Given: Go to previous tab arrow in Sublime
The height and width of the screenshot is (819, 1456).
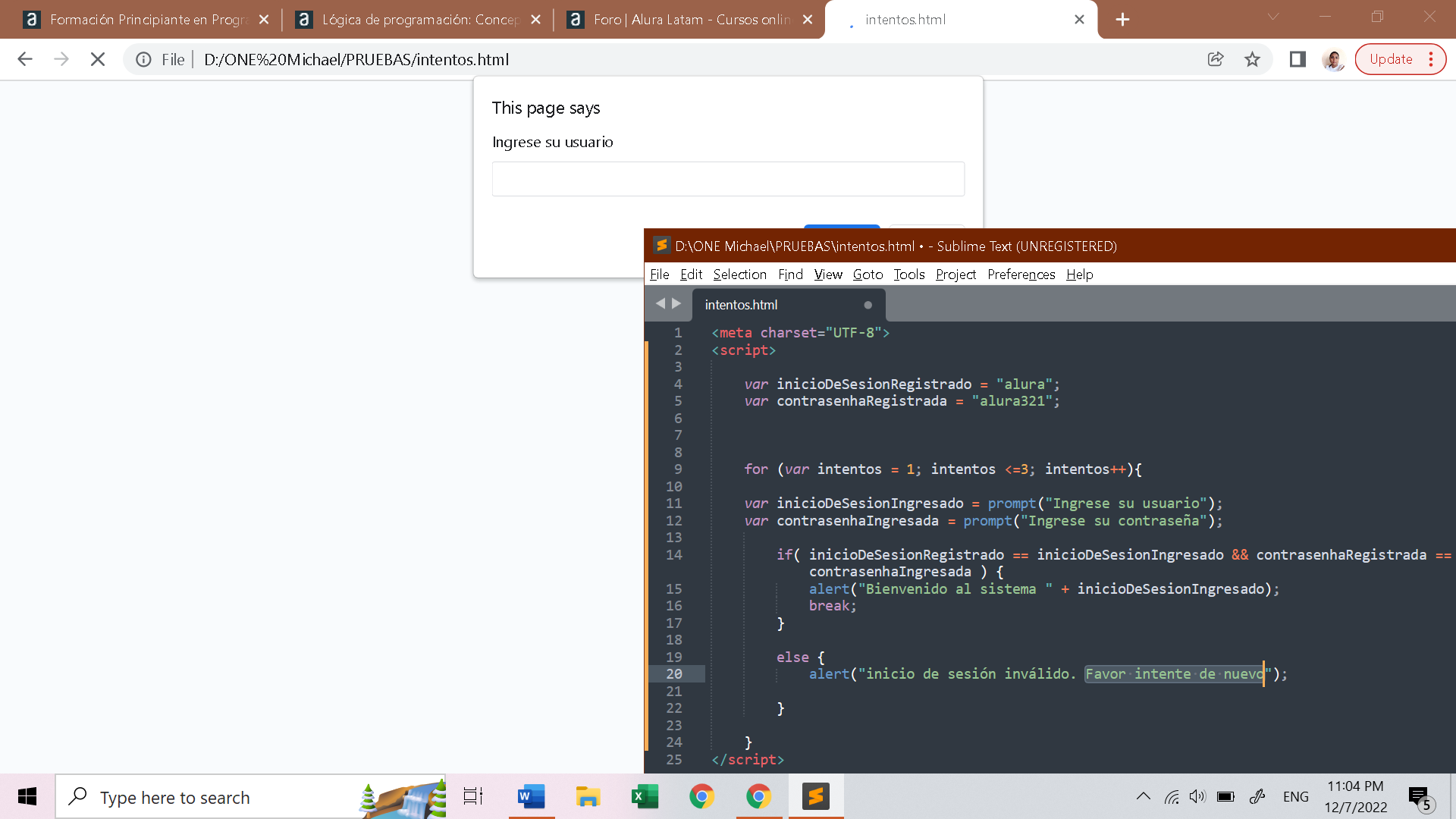Looking at the screenshot, I should pyautogui.click(x=660, y=303).
